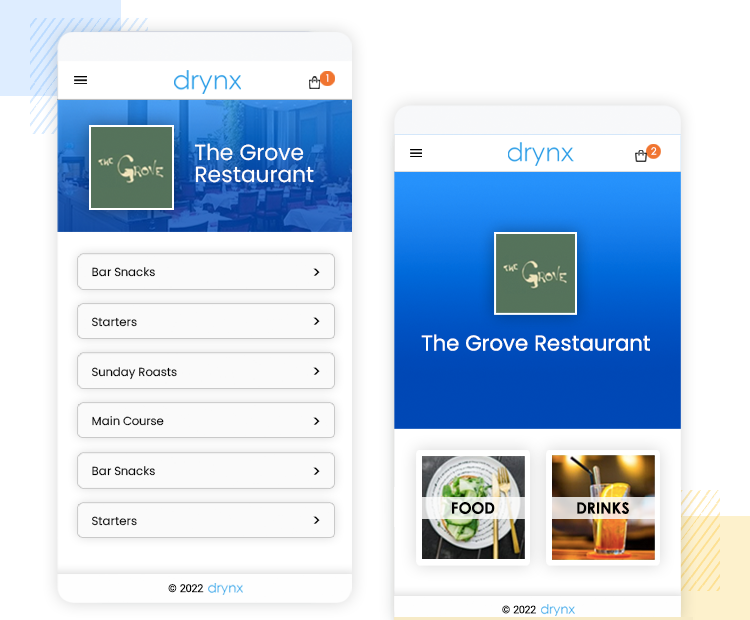
Task: Click the drynx header logo on the left phone
Action: (x=207, y=81)
